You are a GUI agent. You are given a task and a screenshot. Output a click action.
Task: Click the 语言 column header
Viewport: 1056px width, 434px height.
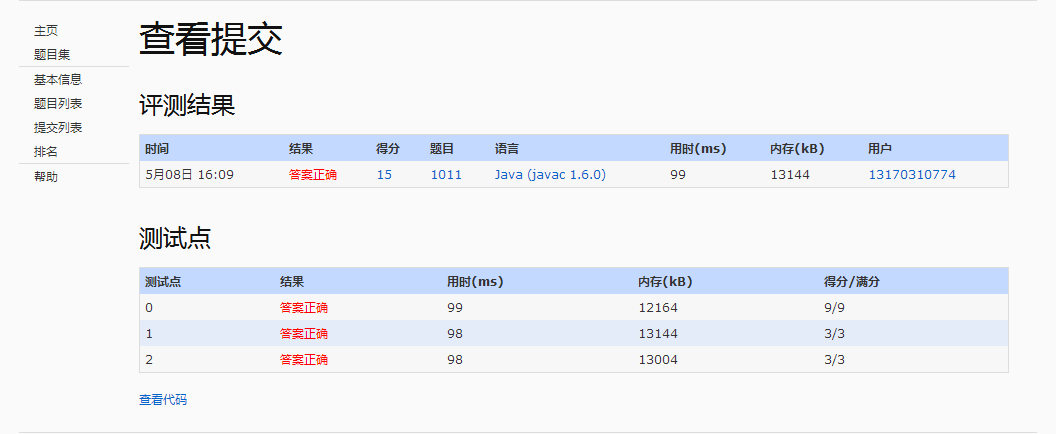point(506,148)
